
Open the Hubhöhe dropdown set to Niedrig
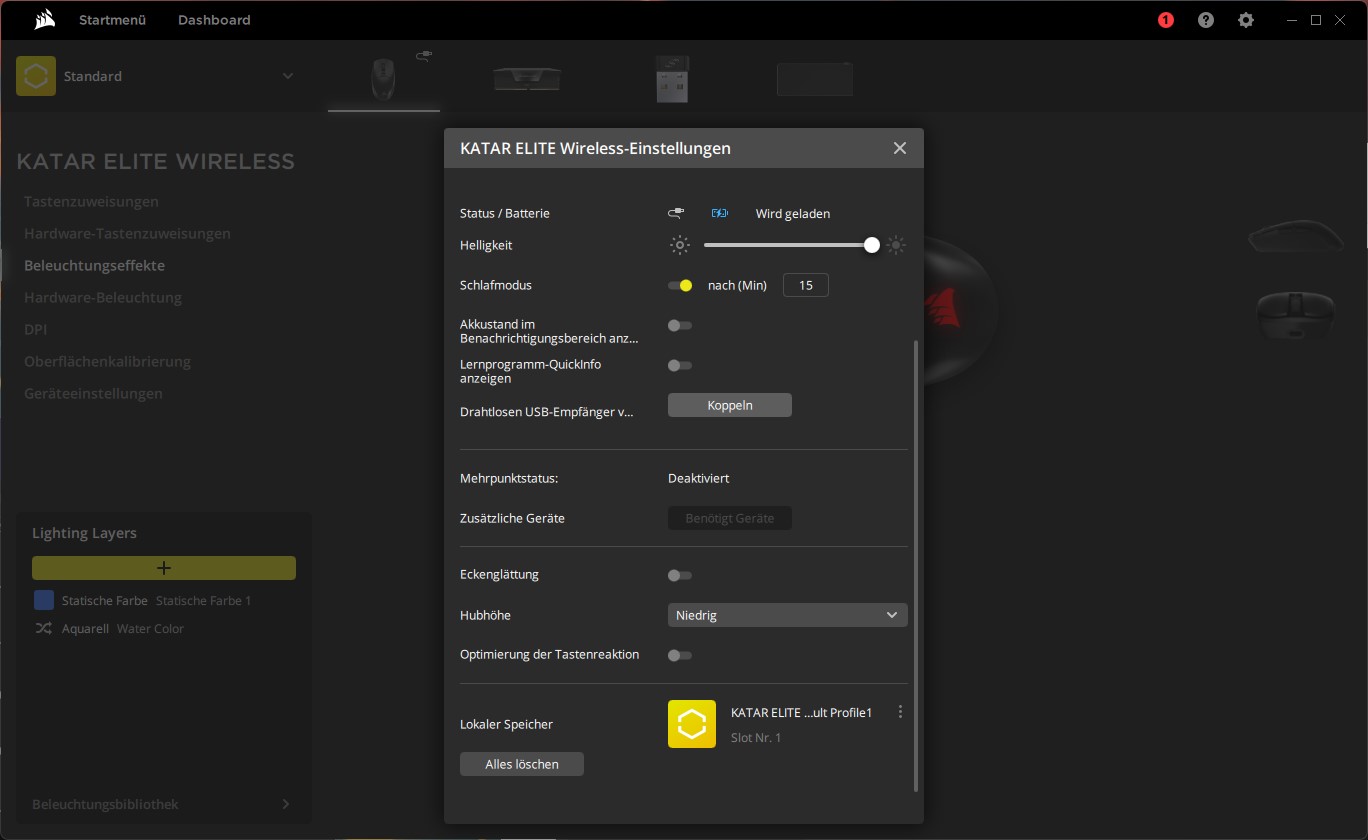point(788,615)
